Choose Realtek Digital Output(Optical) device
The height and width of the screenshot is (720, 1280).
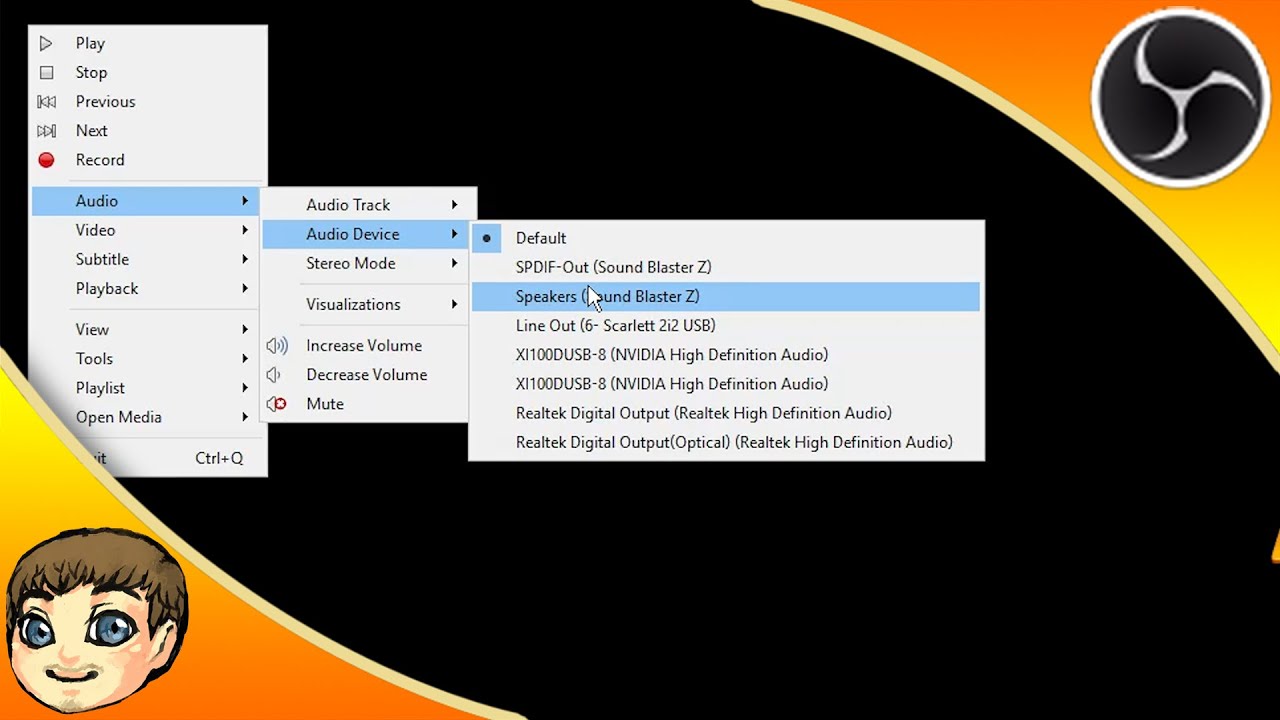point(726,442)
